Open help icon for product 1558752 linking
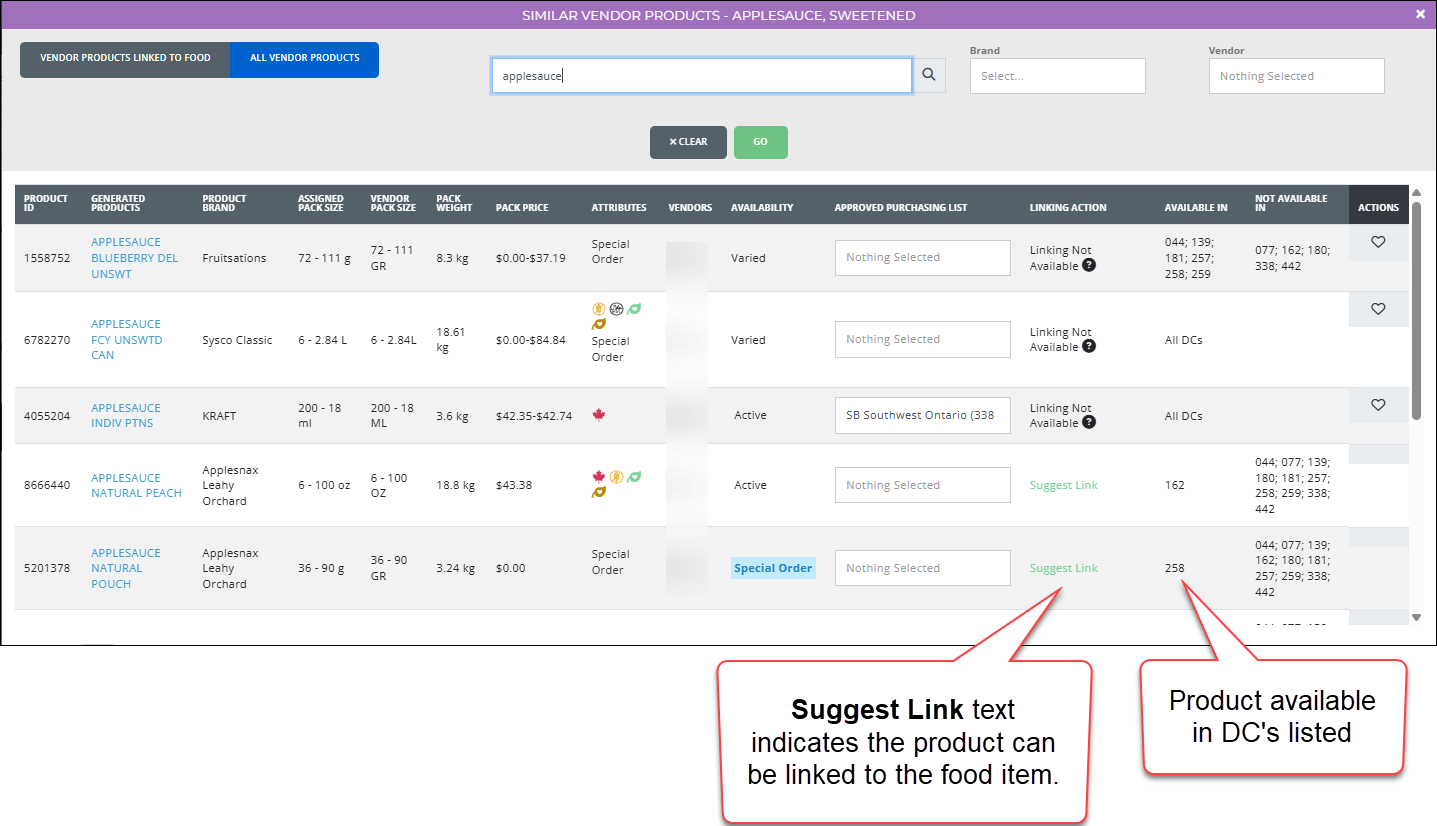The image size is (1437, 826). [1089, 266]
